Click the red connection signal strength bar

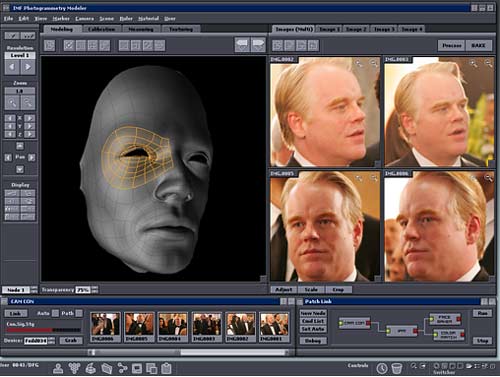pos(44,330)
